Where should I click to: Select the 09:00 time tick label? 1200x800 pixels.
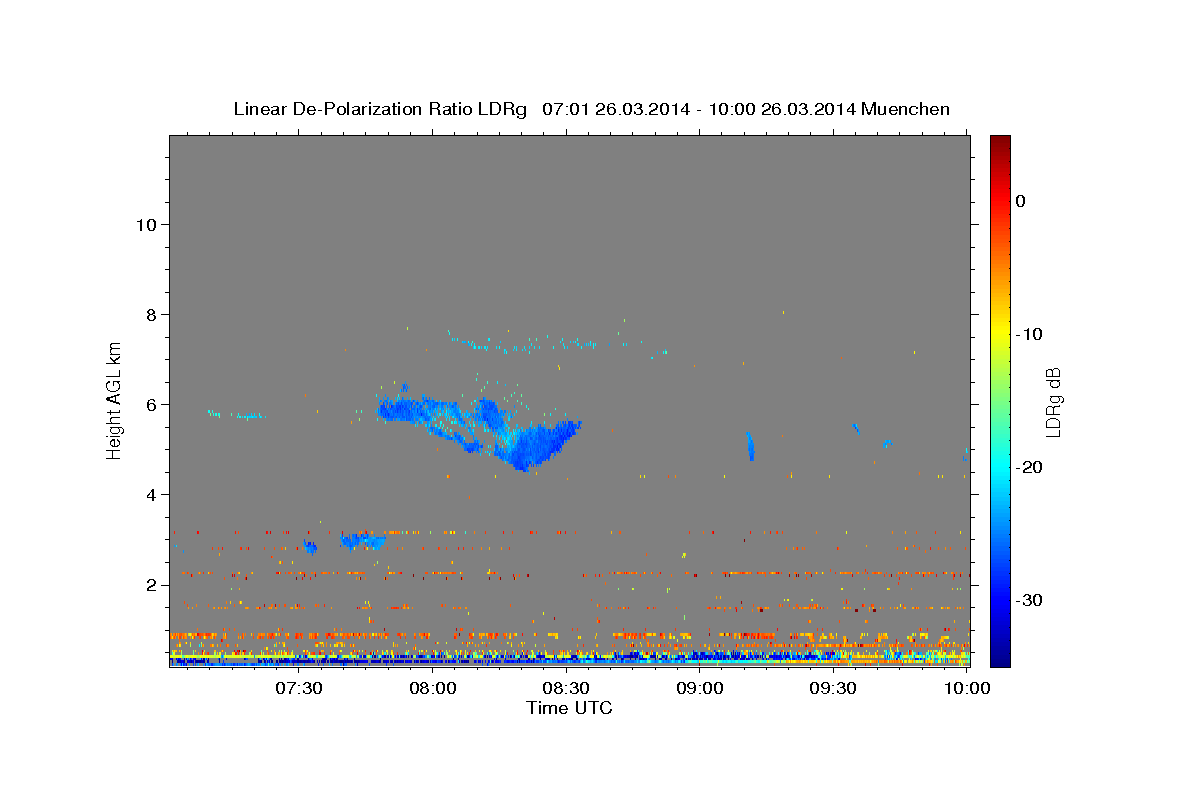(x=700, y=689)
